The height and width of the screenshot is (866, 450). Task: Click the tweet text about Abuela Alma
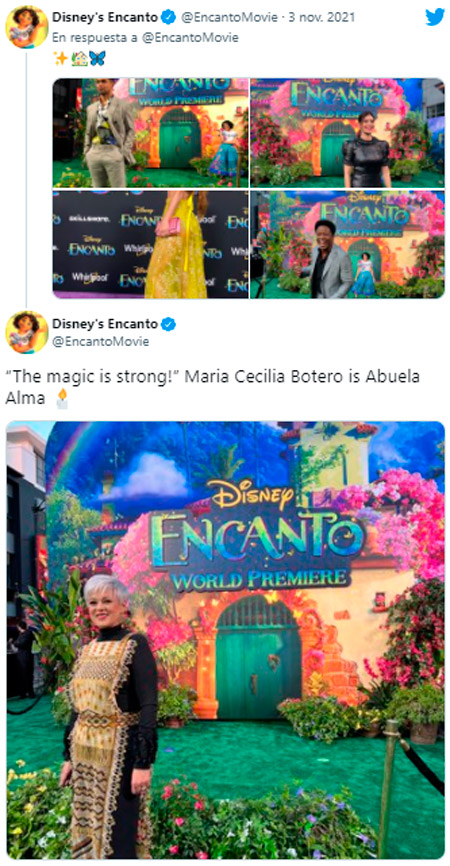click(213, 387)
